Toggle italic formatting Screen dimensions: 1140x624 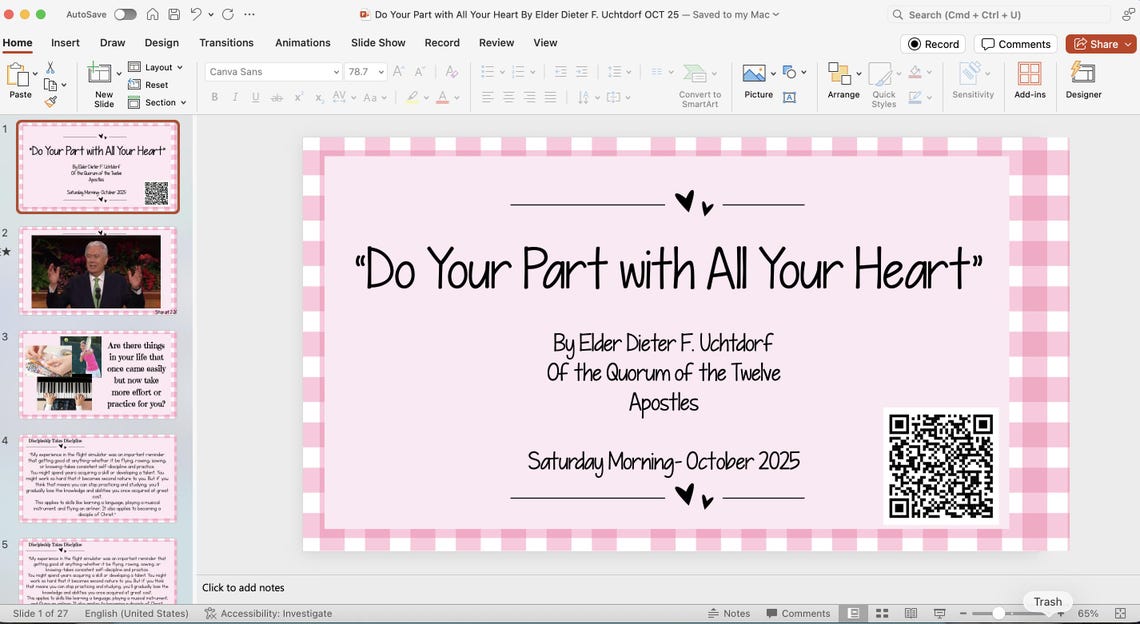(234, 96)
